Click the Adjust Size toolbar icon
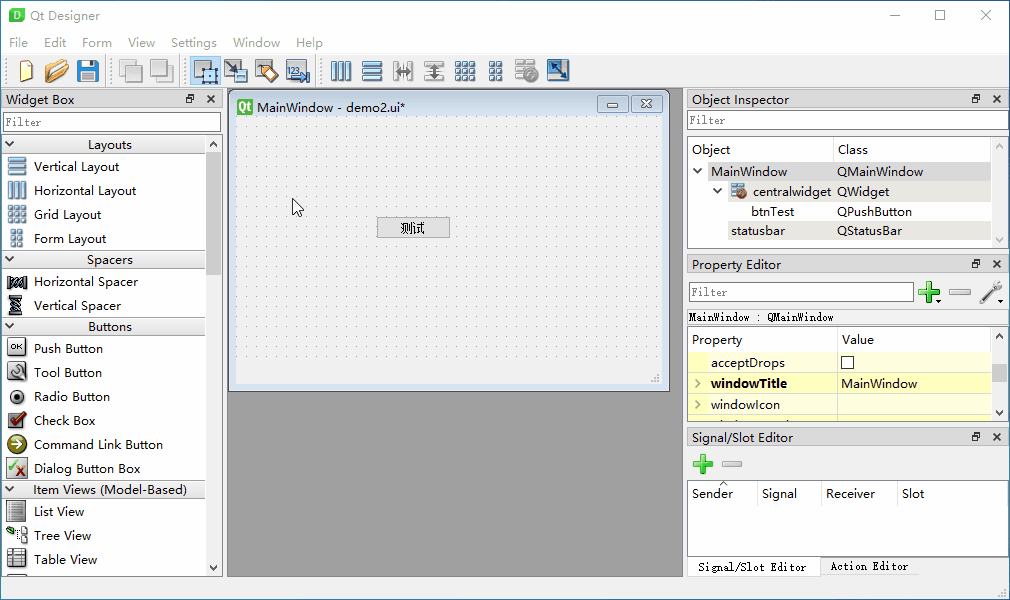 558,70
